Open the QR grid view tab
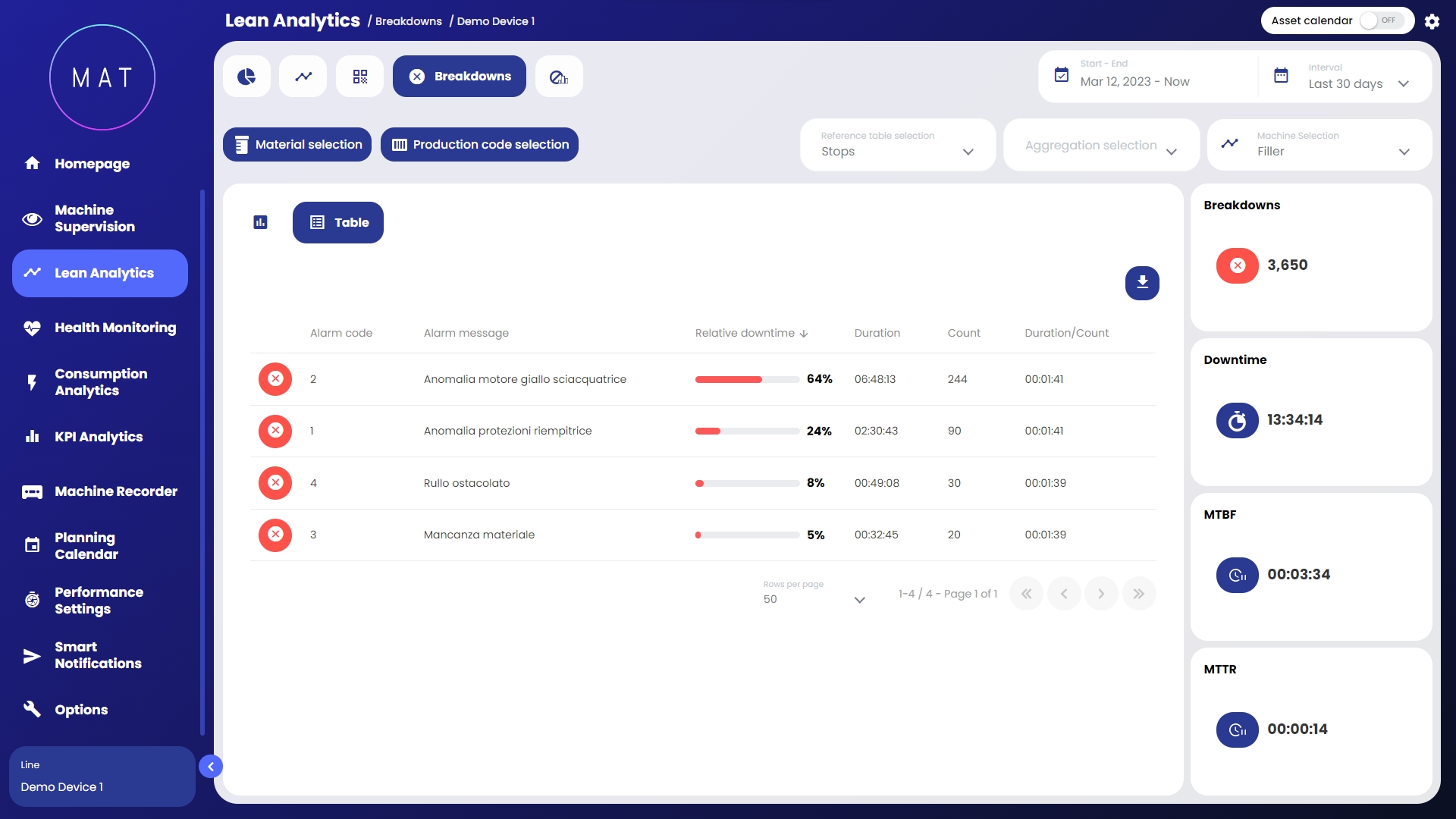Screen dimensions: 1456x819 [x=360, y=77]
